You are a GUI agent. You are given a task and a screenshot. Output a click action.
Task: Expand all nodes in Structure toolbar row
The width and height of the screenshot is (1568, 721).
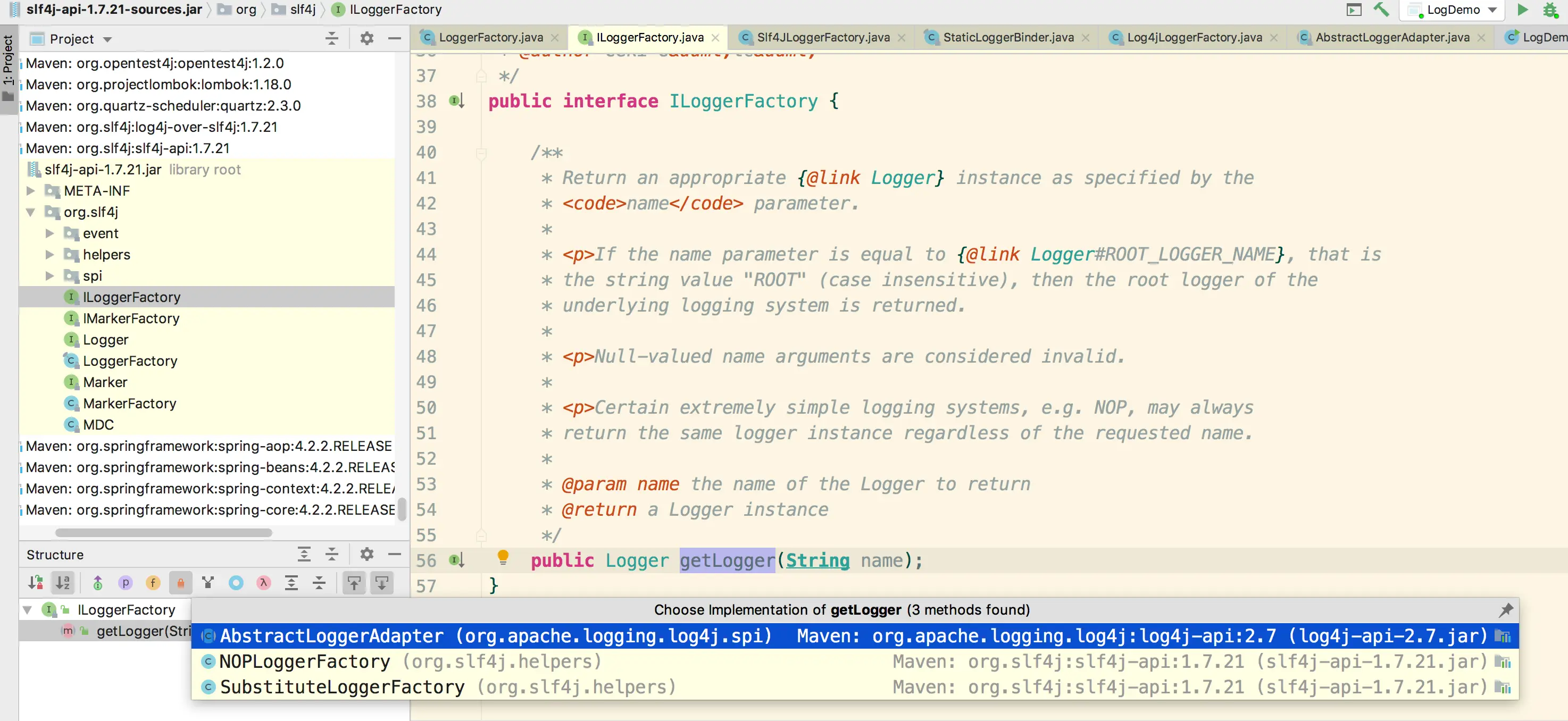291,583
